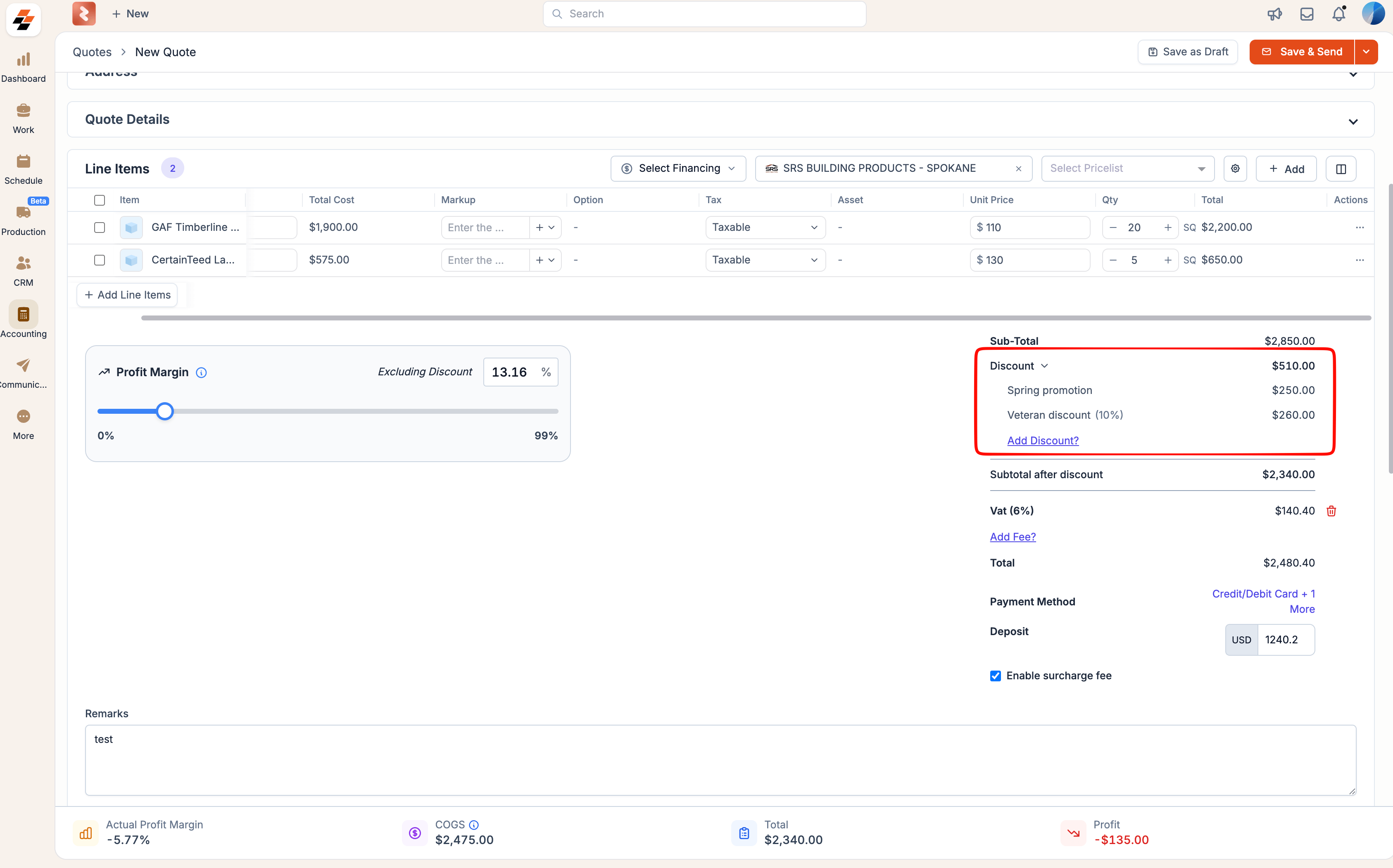Open the Work sidebar icon
This screenshot has height=868, width=1393.
coord(23,118)
